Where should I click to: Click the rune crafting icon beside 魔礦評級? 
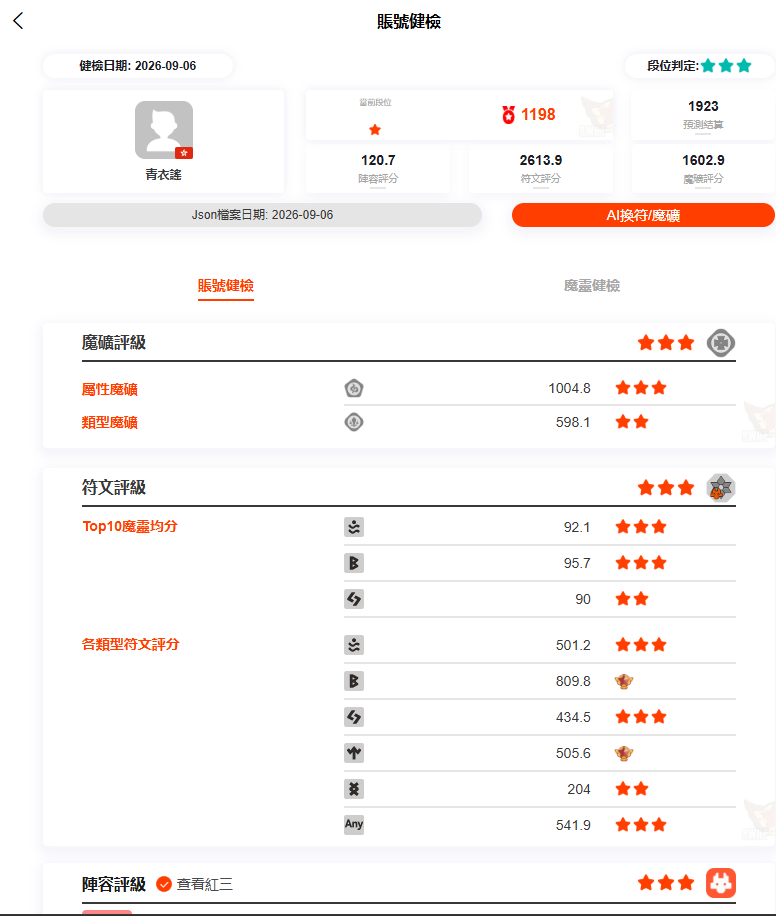tap(720, 343)
